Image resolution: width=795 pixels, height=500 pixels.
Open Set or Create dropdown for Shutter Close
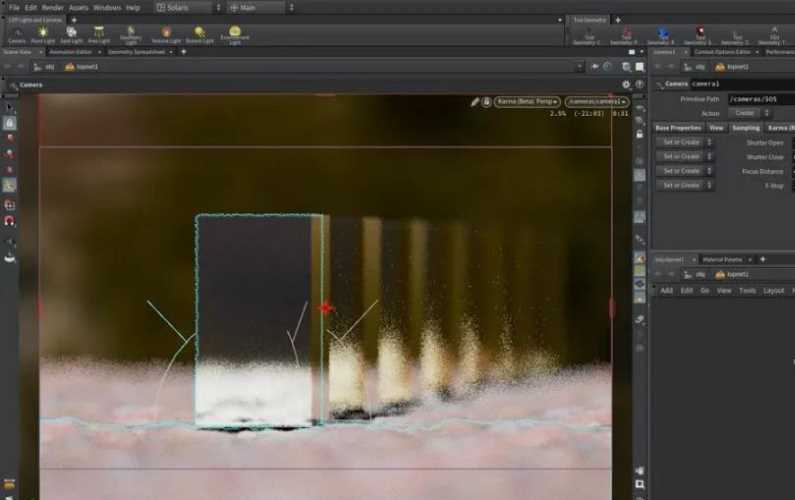(684, 157)
